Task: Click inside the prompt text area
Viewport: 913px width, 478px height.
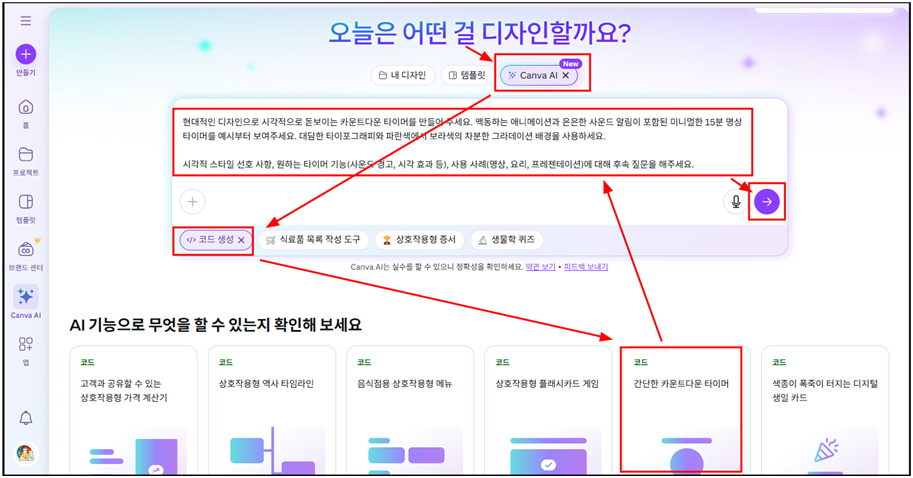Action: [462, 143]
